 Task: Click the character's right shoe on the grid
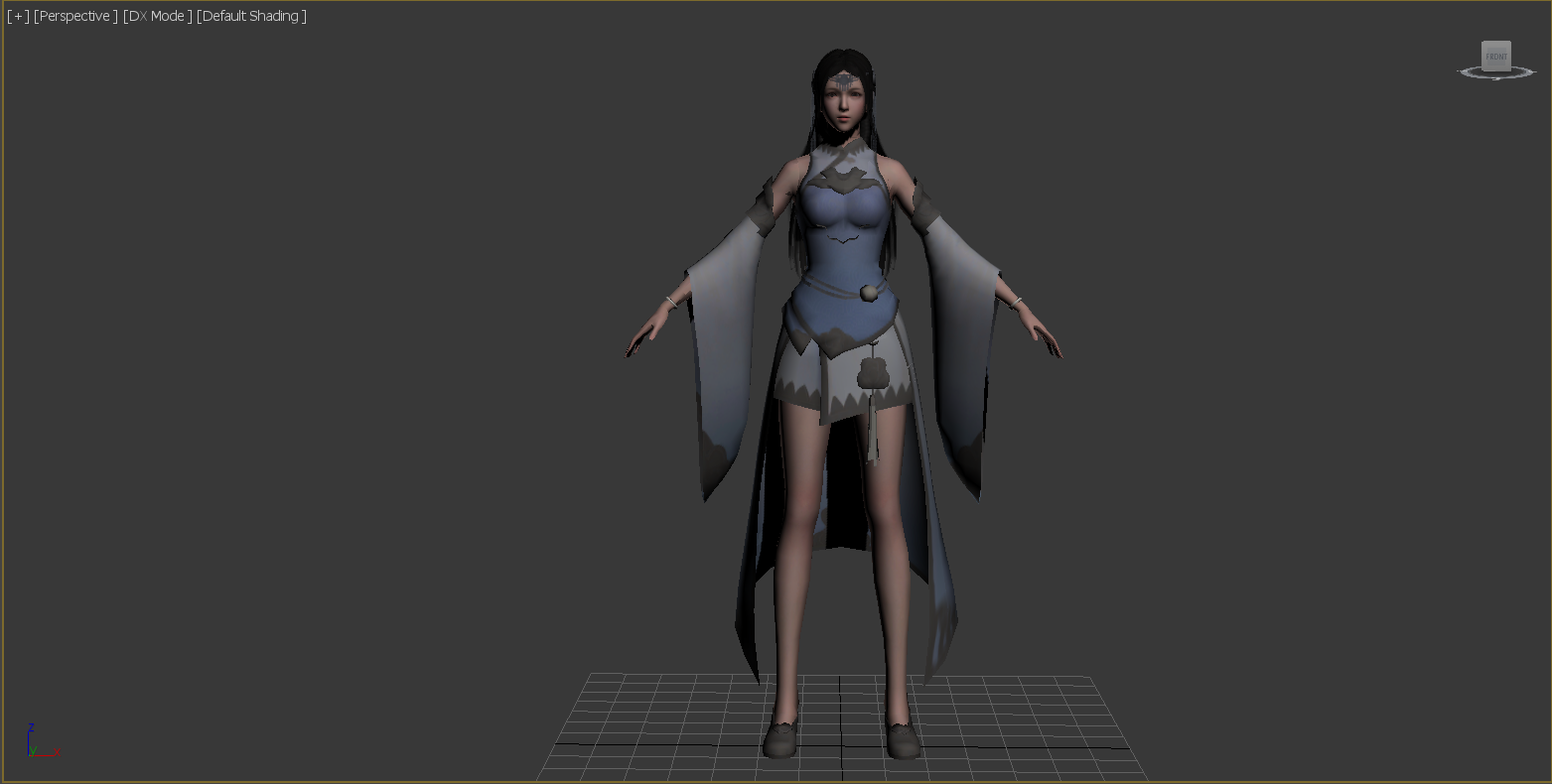781,739
